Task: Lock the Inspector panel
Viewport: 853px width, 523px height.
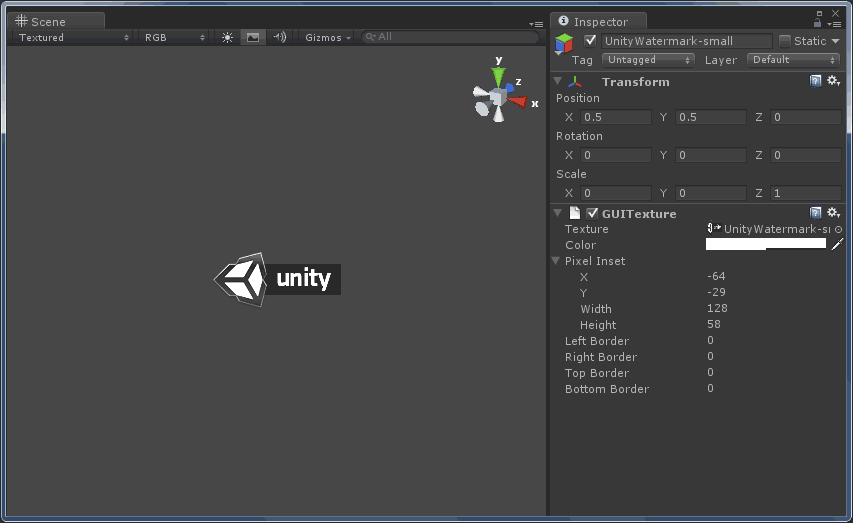Action: (x=817, y=23)
